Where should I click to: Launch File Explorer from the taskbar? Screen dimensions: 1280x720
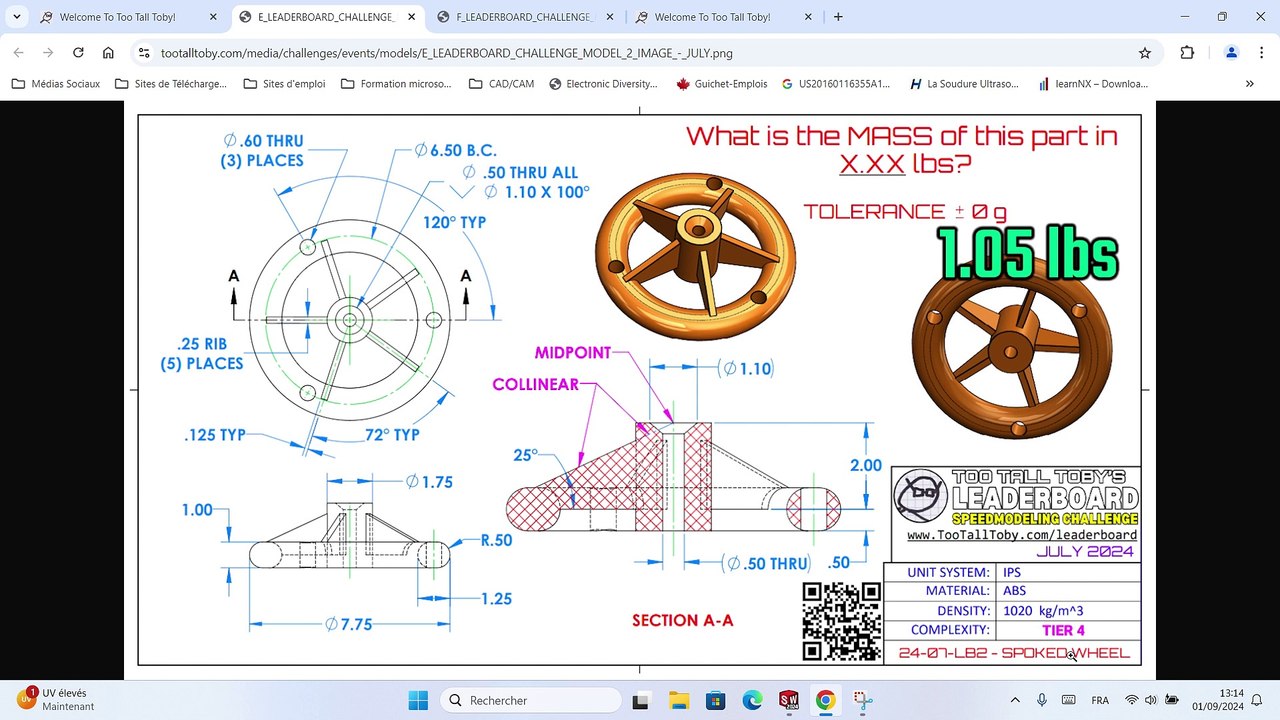pos(679,700)
